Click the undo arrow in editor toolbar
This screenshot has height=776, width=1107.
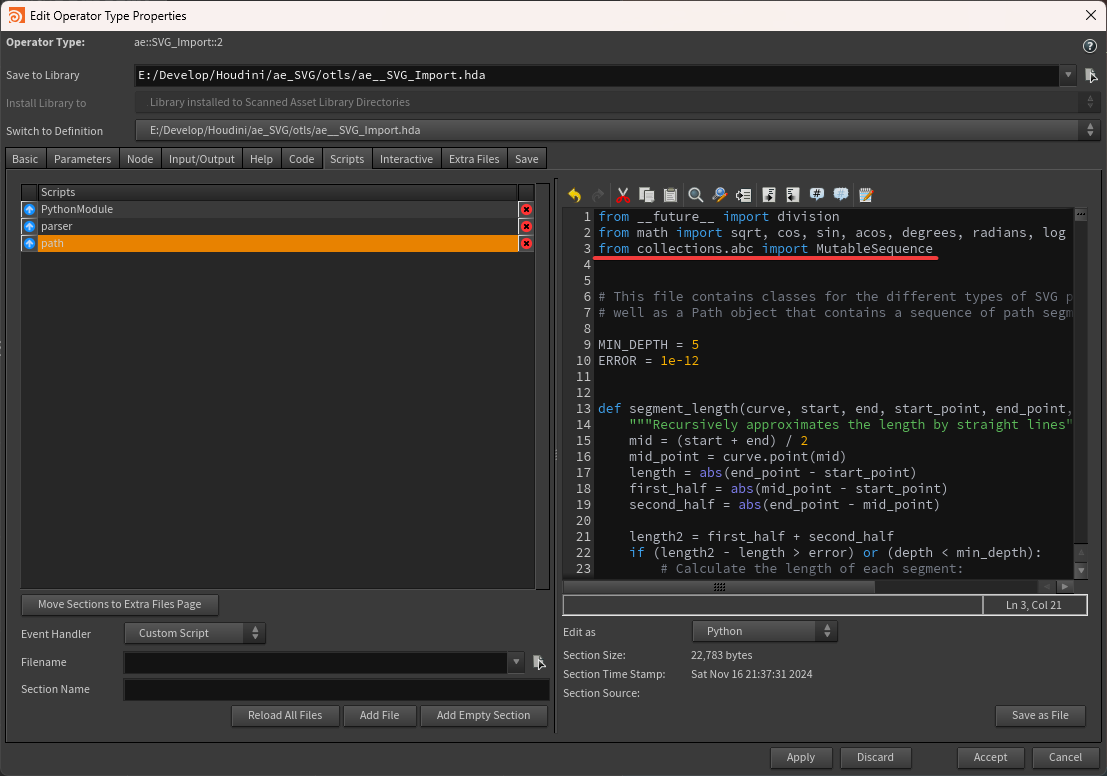tap(574, 195)
